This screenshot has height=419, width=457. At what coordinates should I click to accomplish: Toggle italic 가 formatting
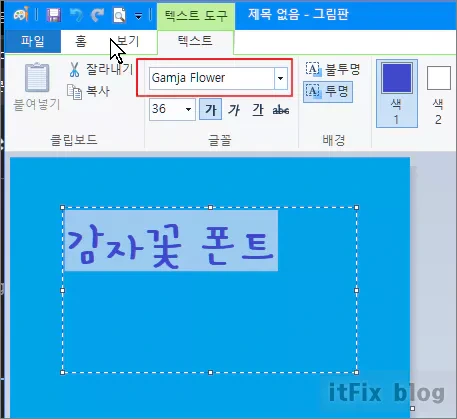[234, 109]
